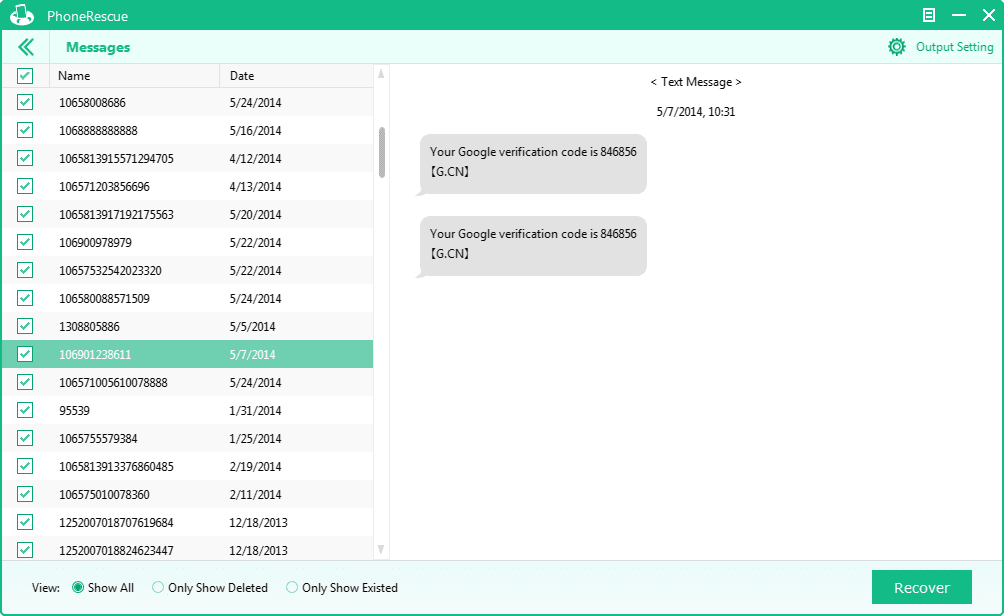Open the menu icon in title bar

point(928,15)
